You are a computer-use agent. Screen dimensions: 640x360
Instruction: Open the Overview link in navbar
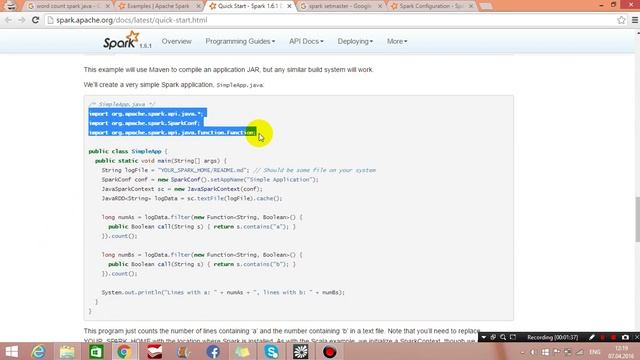176,41
